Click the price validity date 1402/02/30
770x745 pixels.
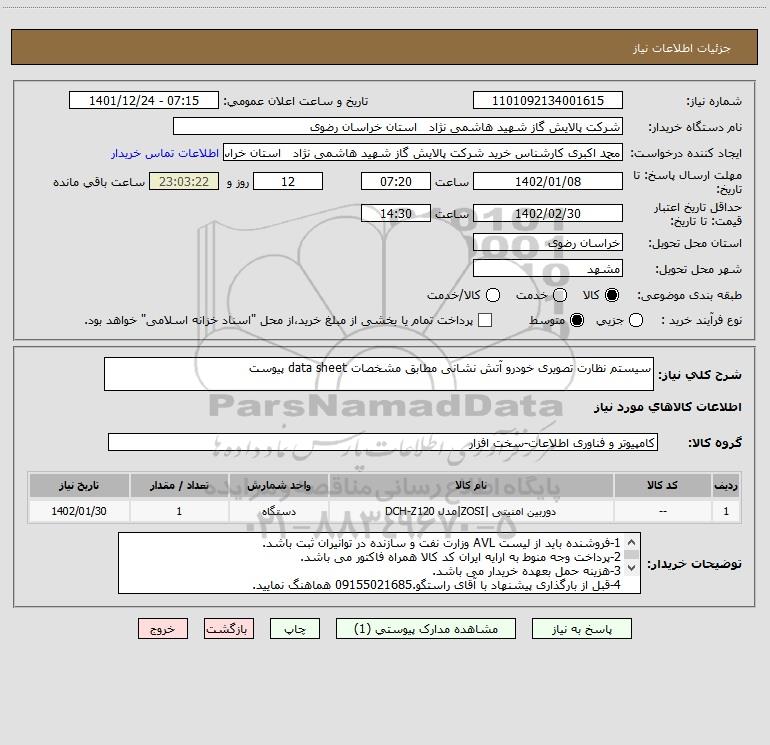click(x=548, y=213)
